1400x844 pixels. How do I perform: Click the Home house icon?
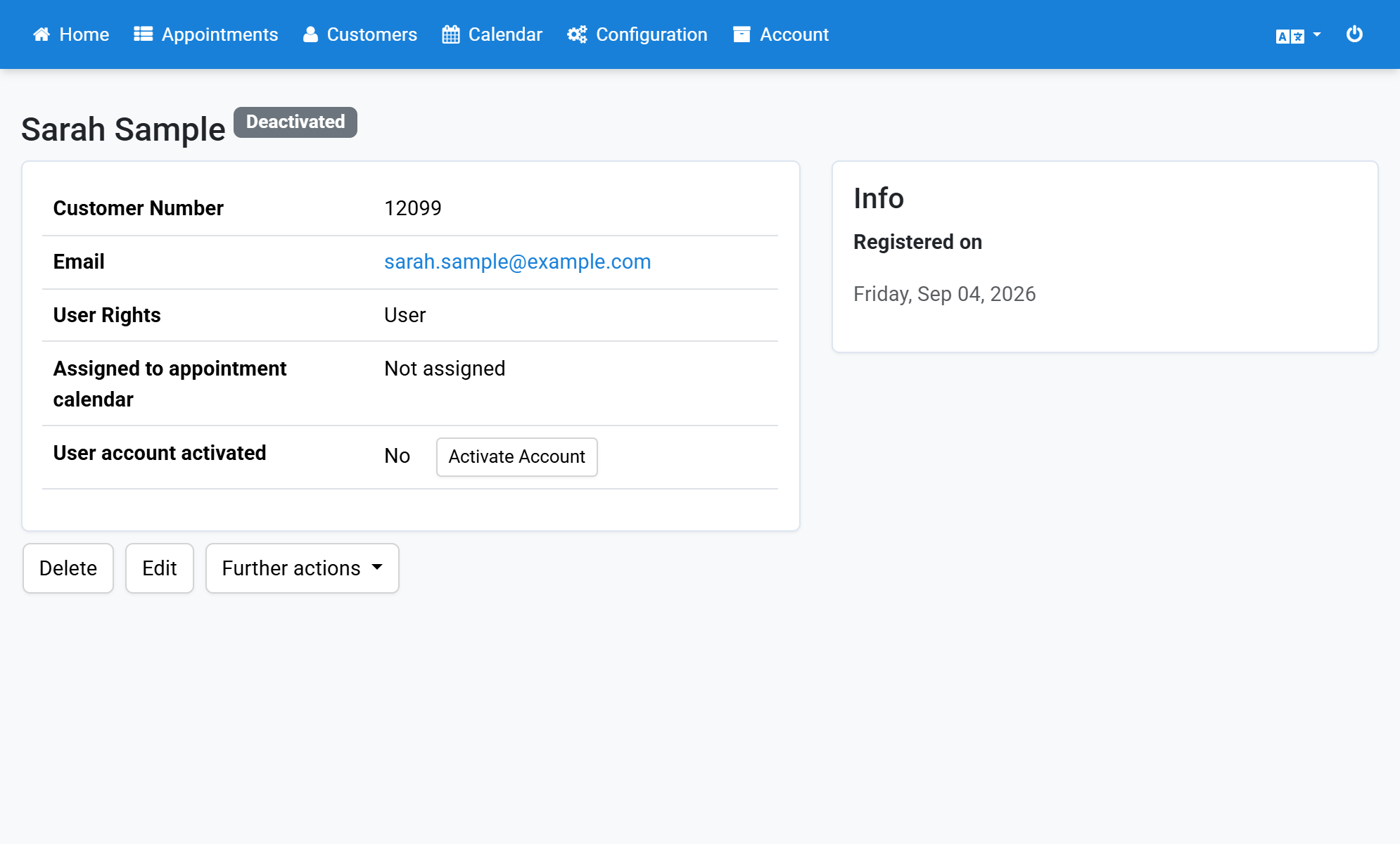pos(42,34)
